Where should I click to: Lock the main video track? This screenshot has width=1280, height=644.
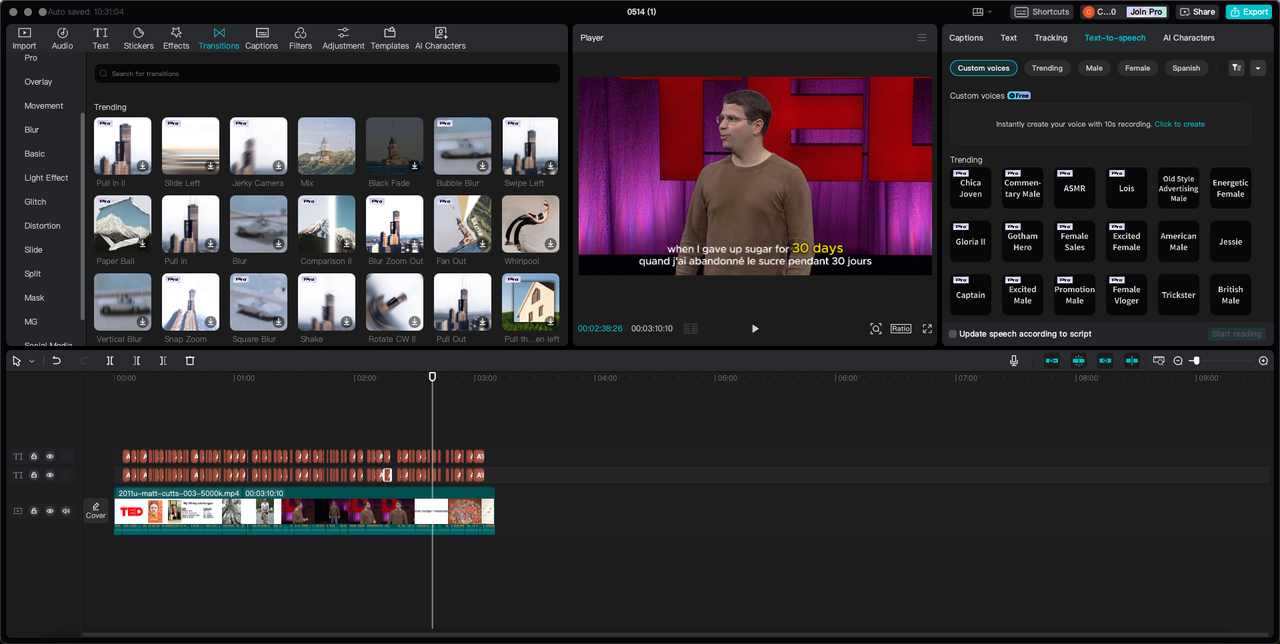click(x=34, y=511)
